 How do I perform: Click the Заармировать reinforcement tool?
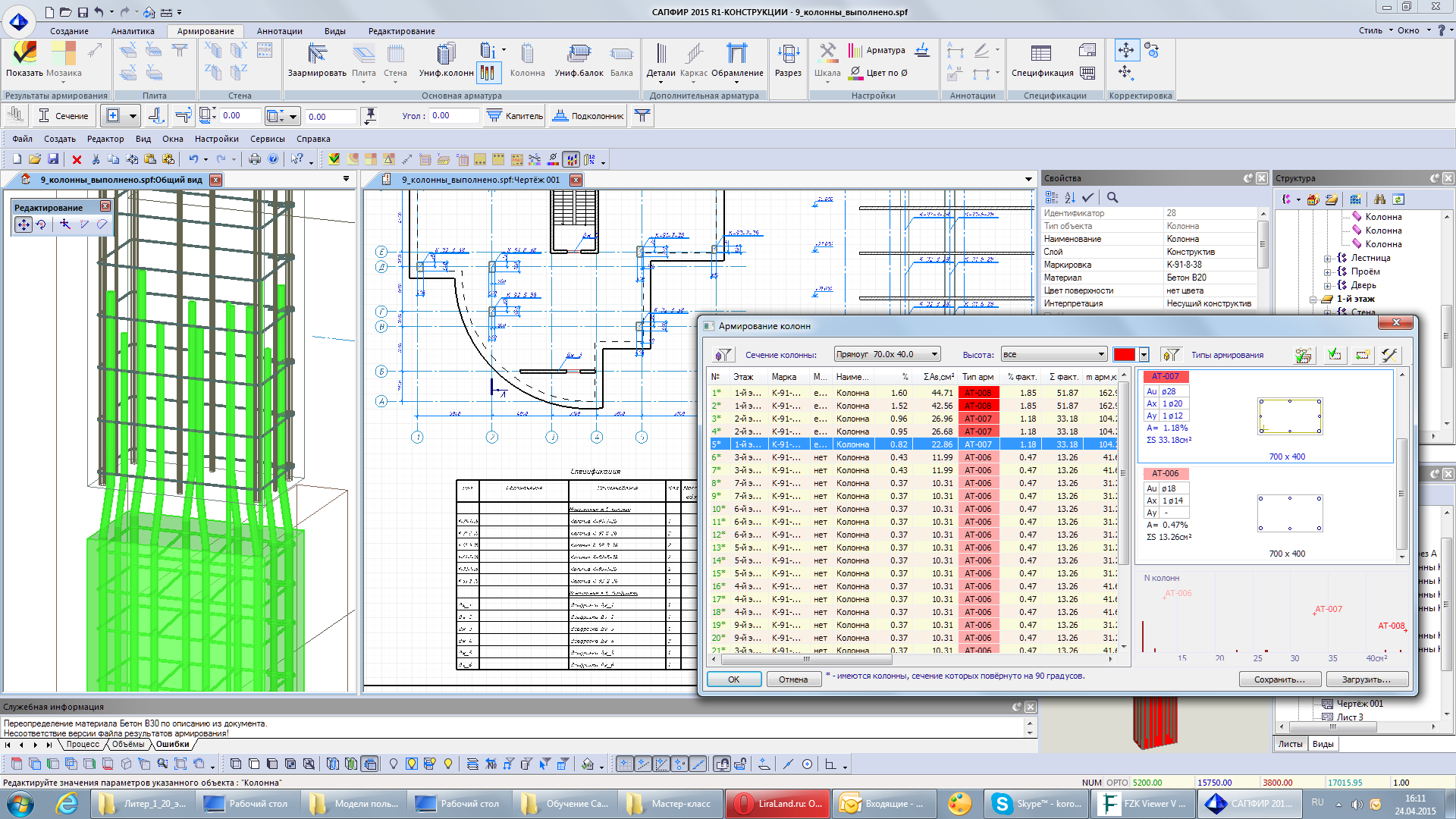(317, 59)
